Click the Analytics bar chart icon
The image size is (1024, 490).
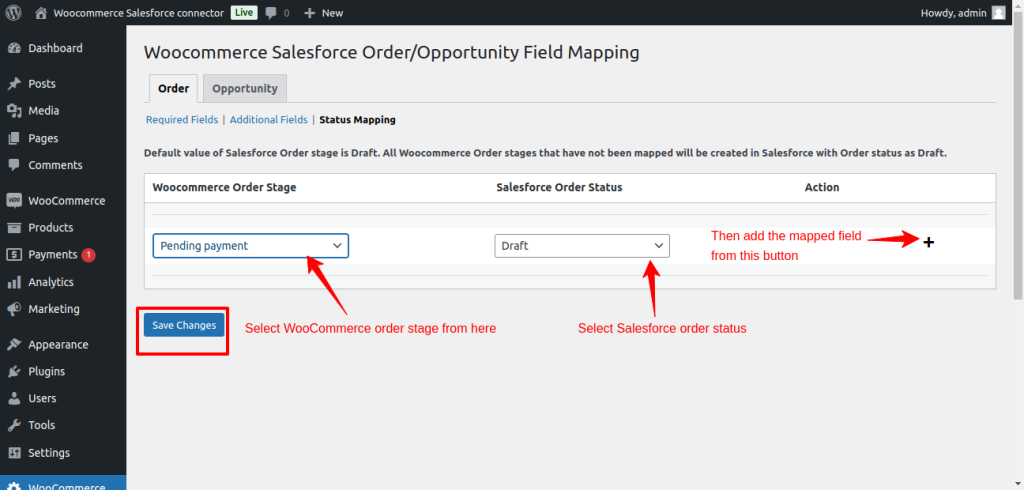point(14,282)
